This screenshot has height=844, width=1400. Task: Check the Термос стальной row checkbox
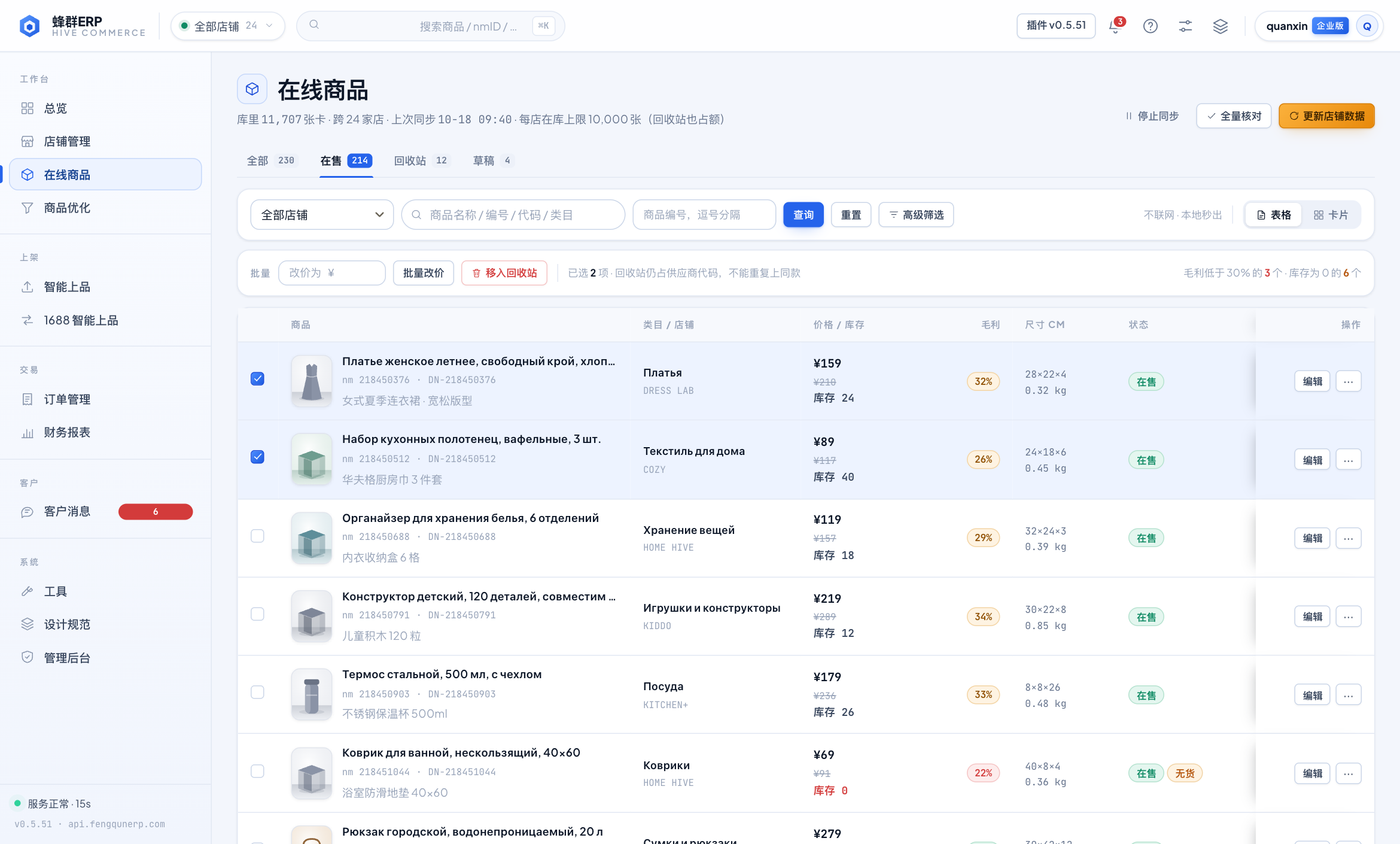point(257,693)
